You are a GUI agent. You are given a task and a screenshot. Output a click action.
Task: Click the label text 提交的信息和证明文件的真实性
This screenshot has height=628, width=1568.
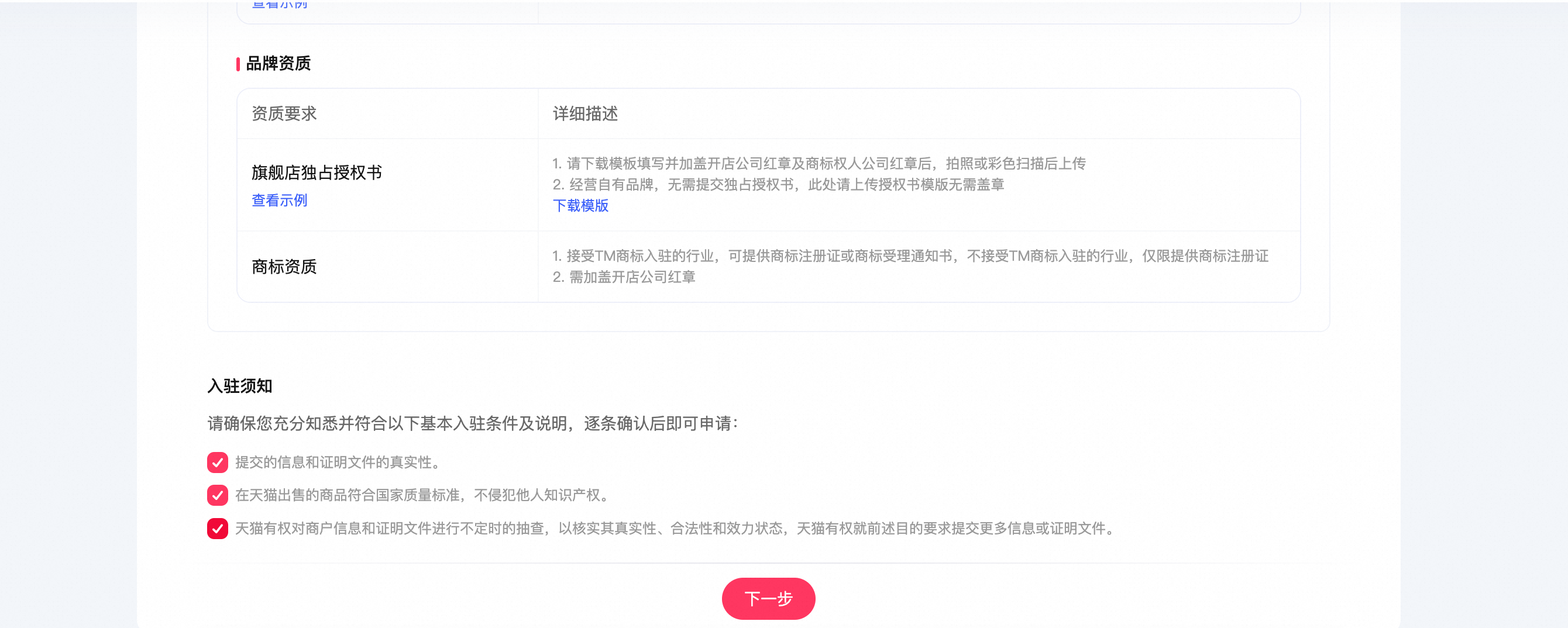337,463
